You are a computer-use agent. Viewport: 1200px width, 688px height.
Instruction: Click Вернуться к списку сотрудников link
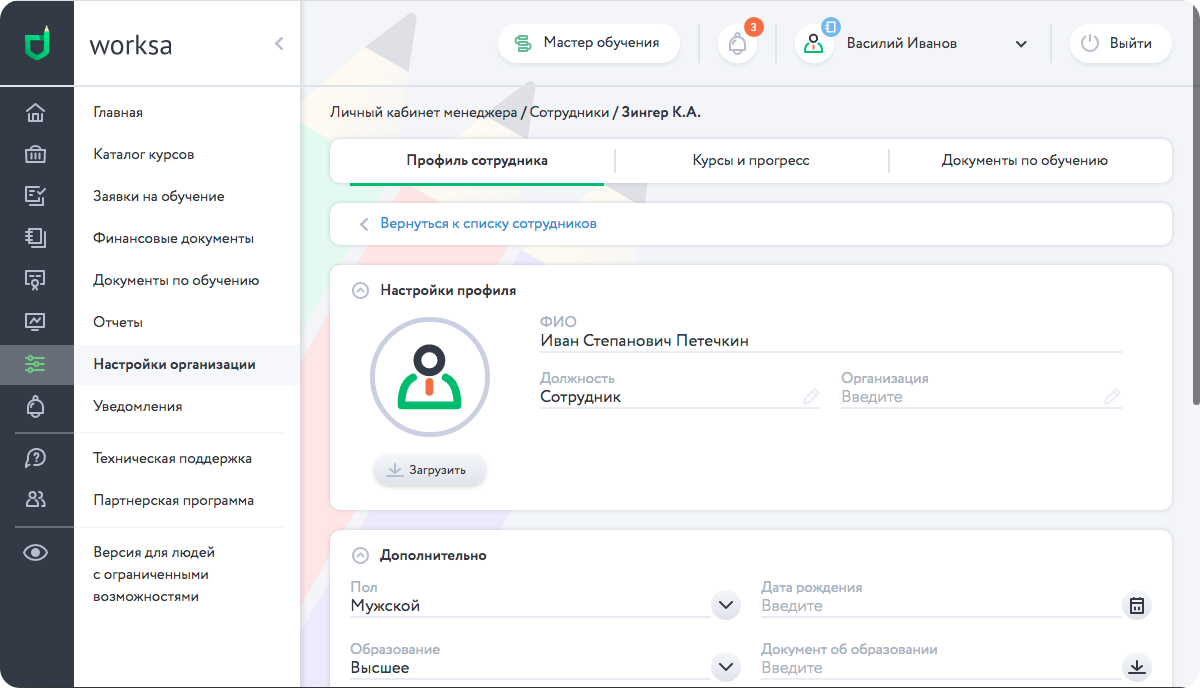(488, 224)
